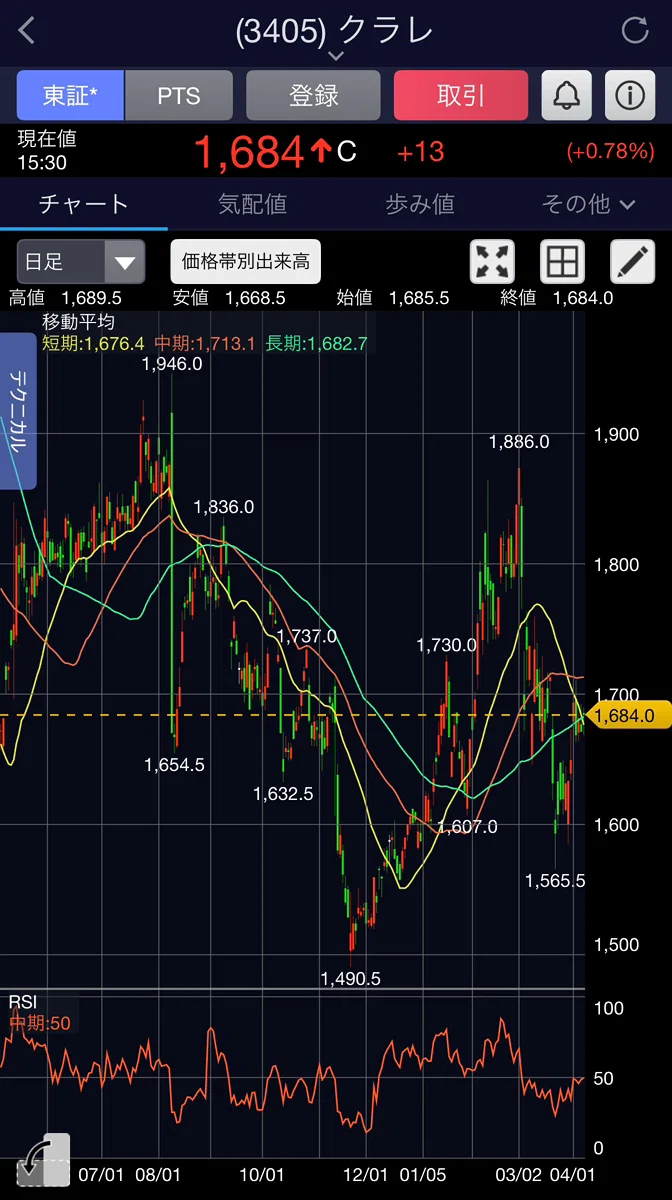Tap the bottom-left chart rotate icon
The height and width of the screenshot is (1200, 672).
[x=43, y=1160]
